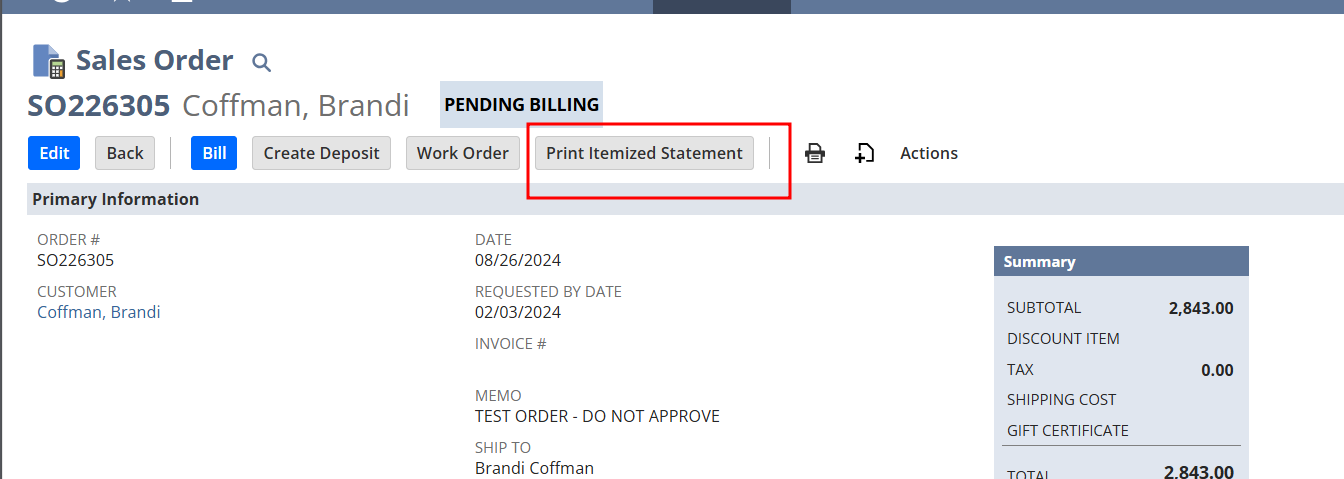The image size is (1344, 479).
Task: Open customer link Coffman, Brandi
Action: click(99, 312)
